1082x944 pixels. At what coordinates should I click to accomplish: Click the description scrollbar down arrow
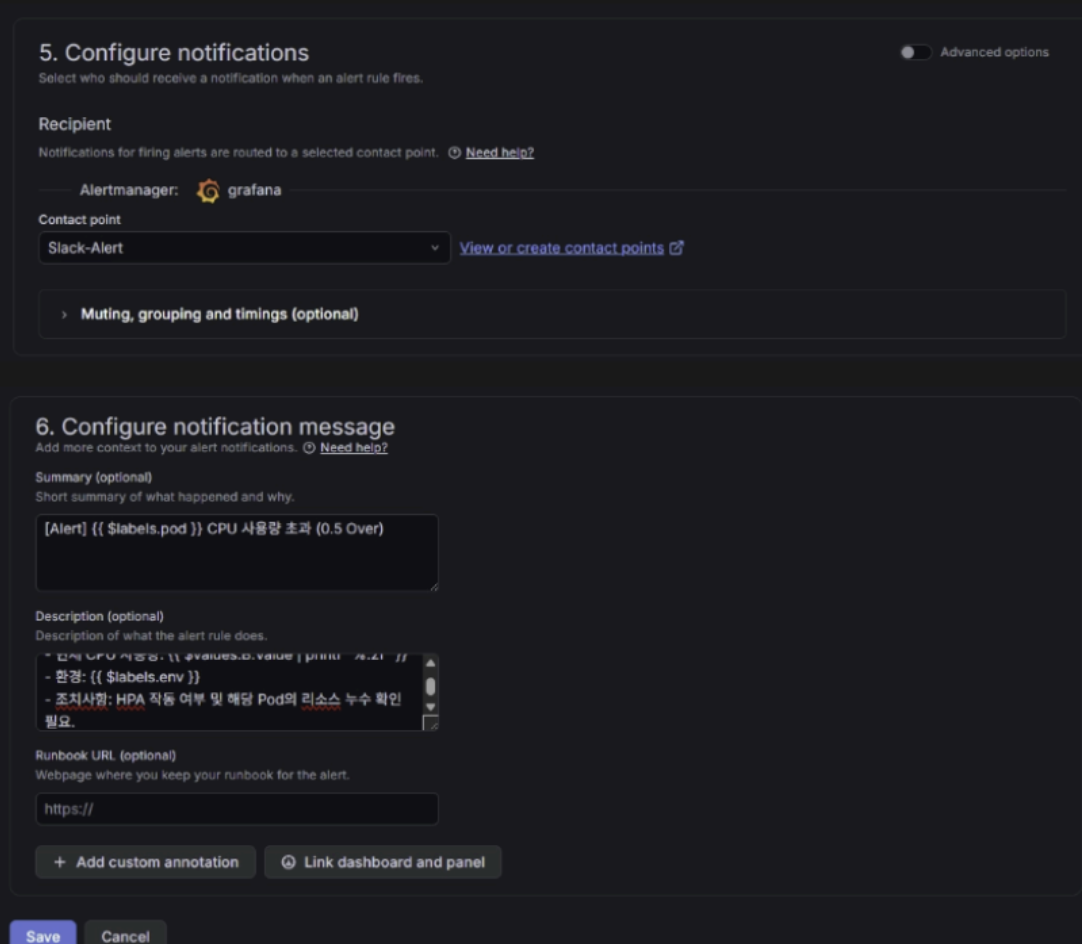click(x=431, y=707)
